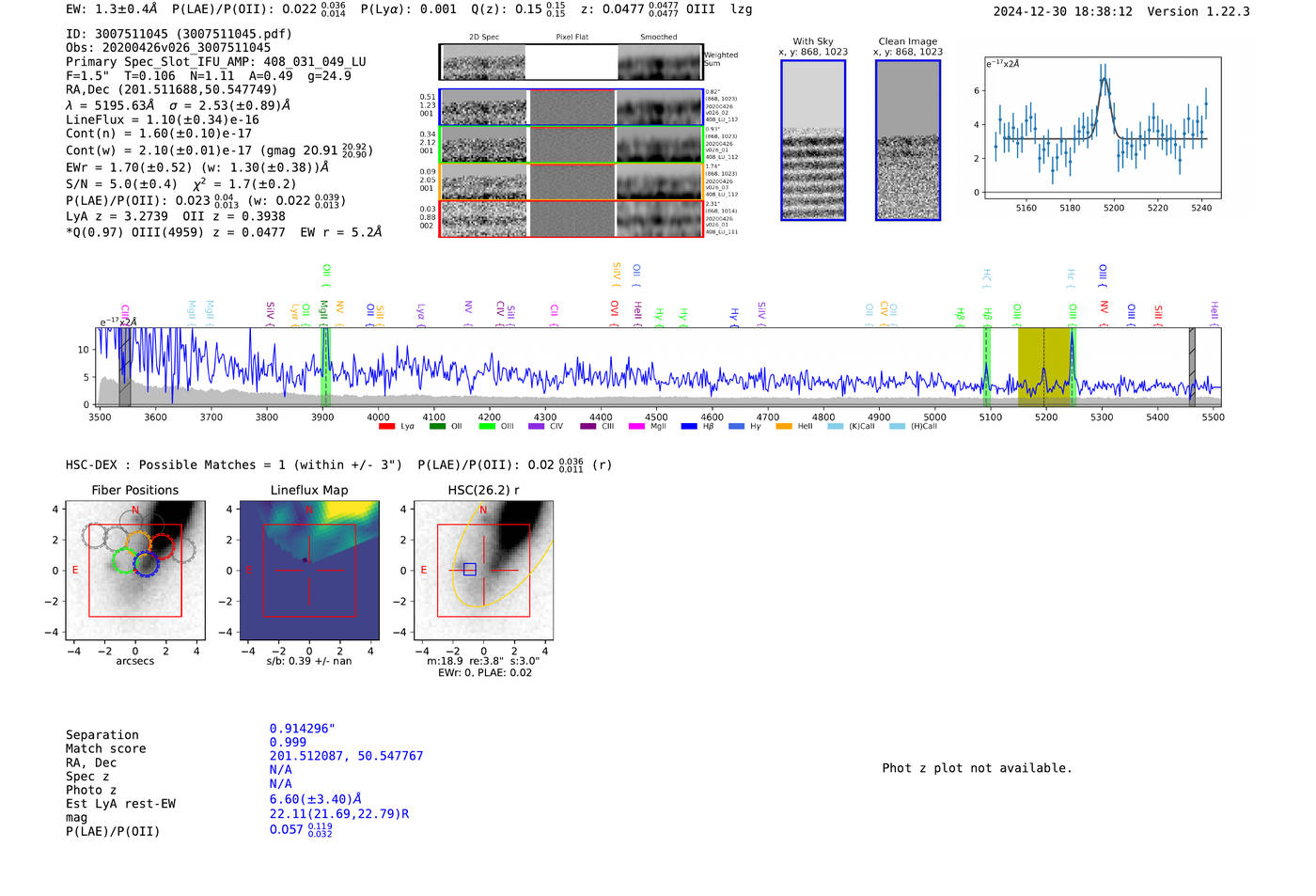Click the green band near 5100 Å in spectrum
This screenshot has height=896, width=1316.
pos(987,367)
